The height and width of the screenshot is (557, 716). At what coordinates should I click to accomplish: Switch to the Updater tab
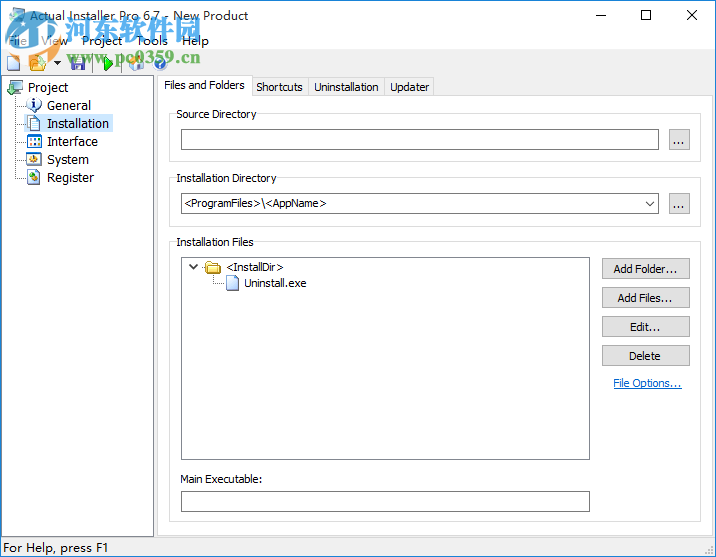point(409,87)
